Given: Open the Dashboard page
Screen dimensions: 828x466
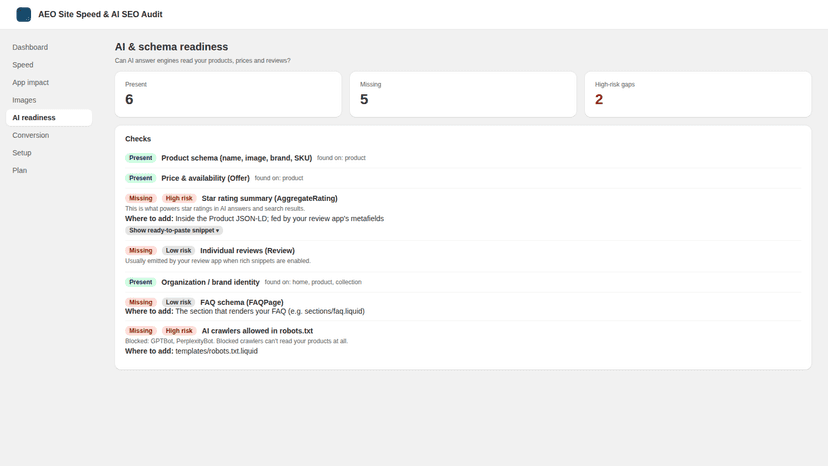Looking at the screenshot, I should coord(30,47).
